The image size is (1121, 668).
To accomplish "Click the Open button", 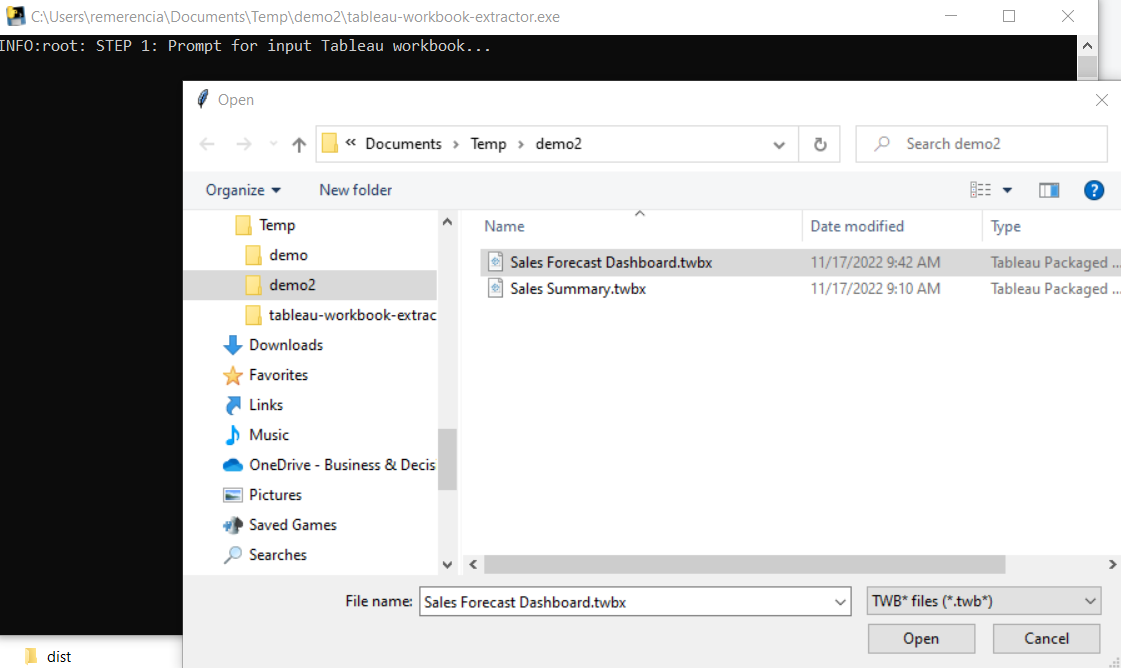I will point(921,638).
